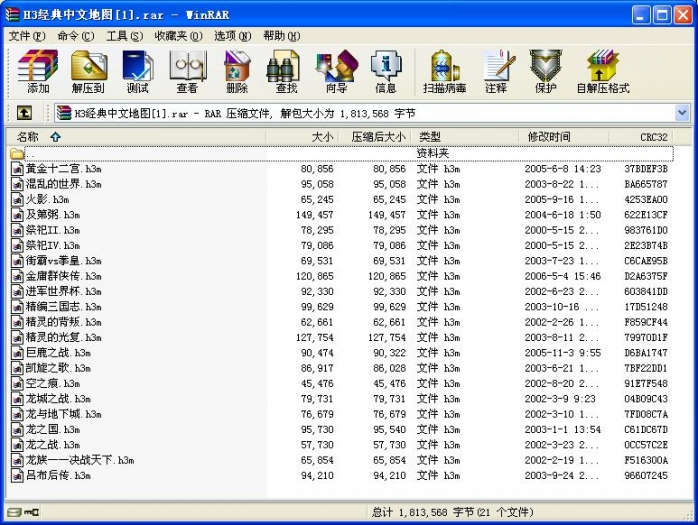698x525 pixels.
Task: Sort by 大小 column header
Action: [303, 137]
